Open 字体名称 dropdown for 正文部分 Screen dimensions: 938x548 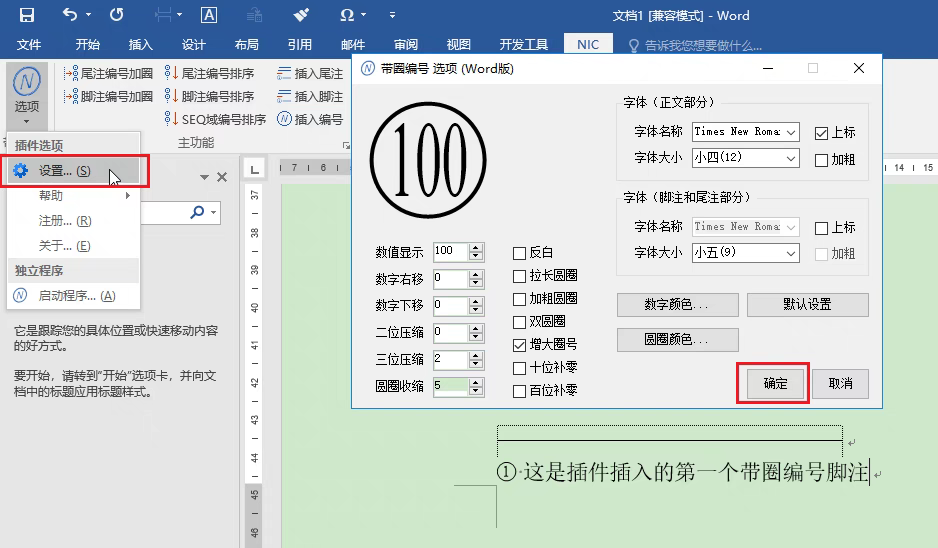pos(791,132)
